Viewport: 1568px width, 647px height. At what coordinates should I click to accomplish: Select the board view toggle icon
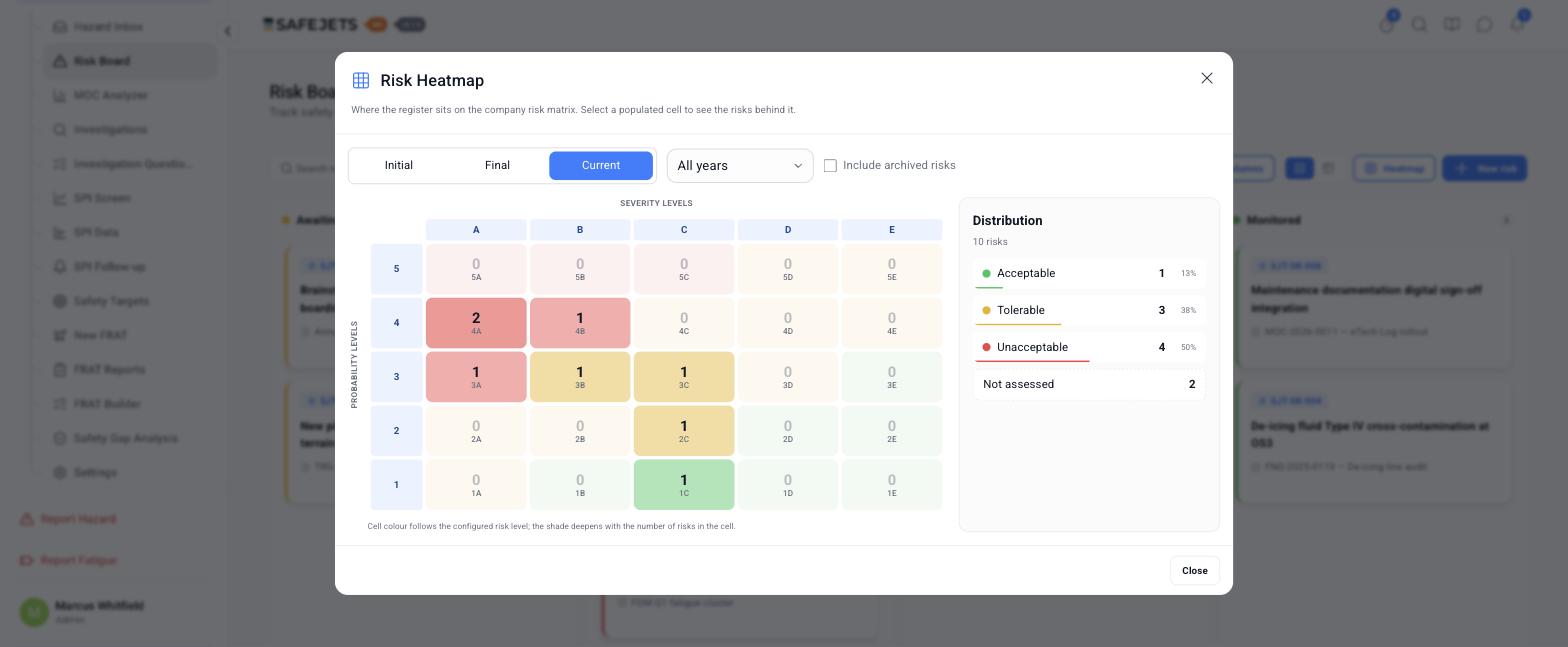coord(1299,168)
